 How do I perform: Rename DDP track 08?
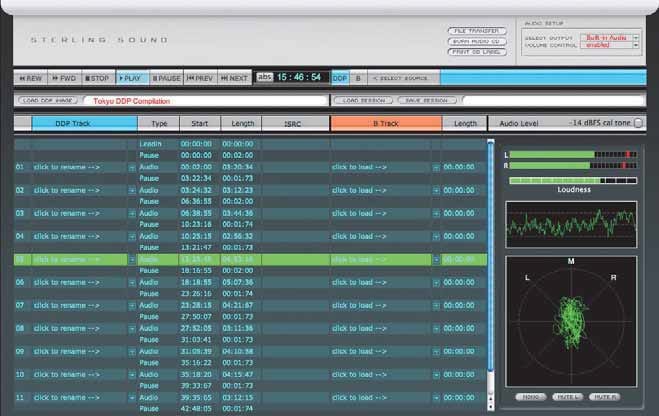[67, 329]
